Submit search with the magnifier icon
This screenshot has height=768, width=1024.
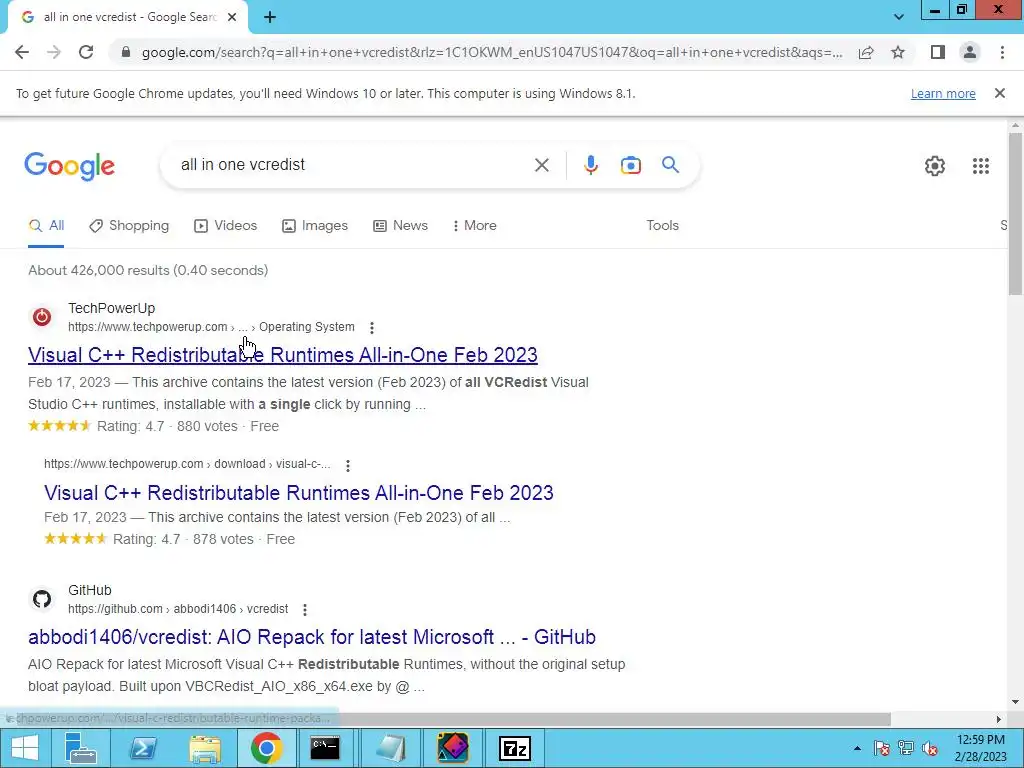pyautogui.click(x=671, y=165)
